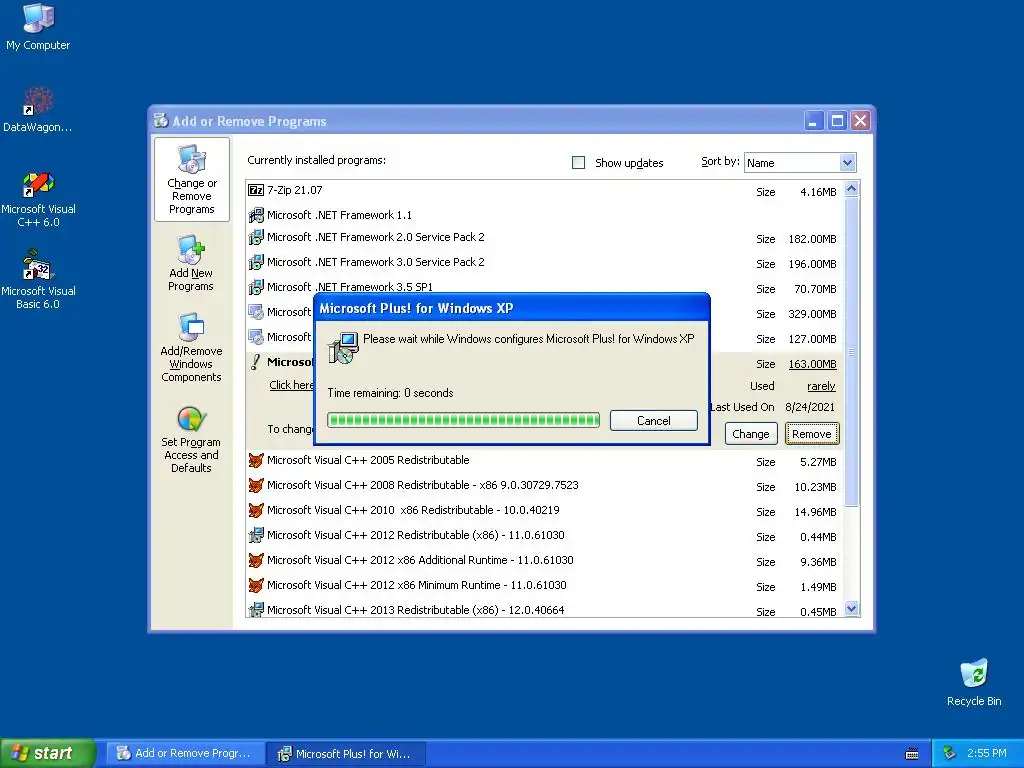This screenshot has width=1024, height=768.
Task: Click the 8/24/2021 last used date
Action: click(x=810, y=407)
